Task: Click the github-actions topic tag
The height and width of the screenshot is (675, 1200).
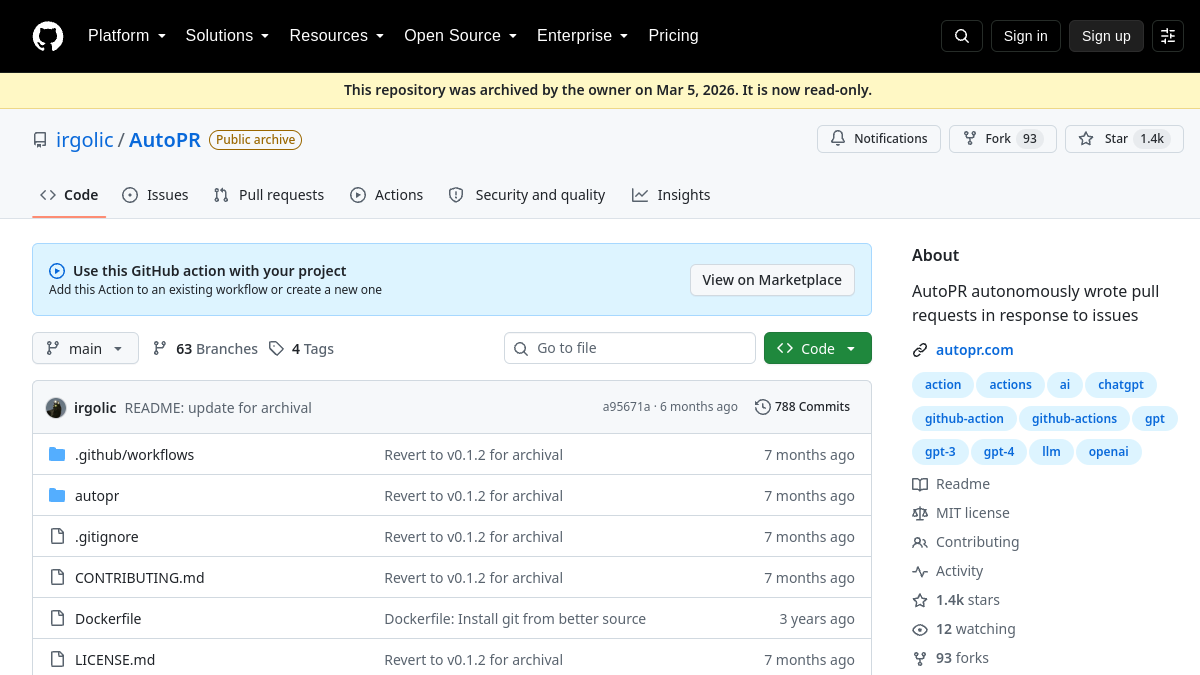Action: click(1075, 419)
